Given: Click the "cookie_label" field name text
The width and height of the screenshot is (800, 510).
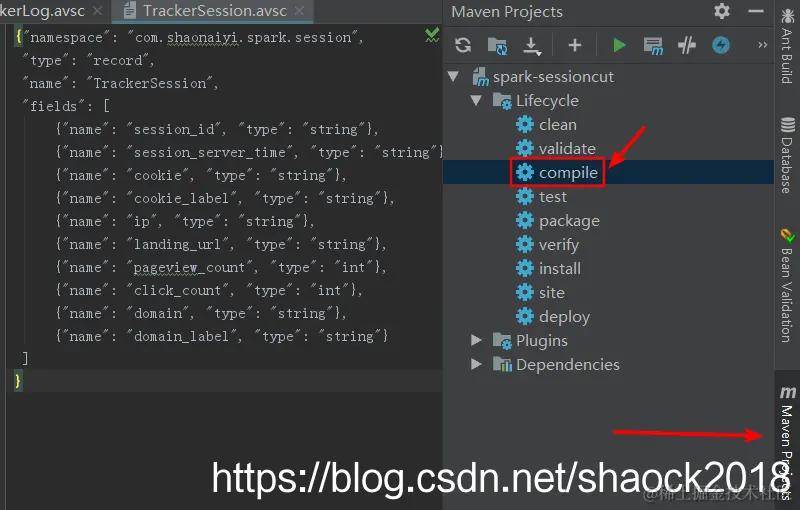Looking at the screenshot, I should pyautogui.click(x=182, y=198).
